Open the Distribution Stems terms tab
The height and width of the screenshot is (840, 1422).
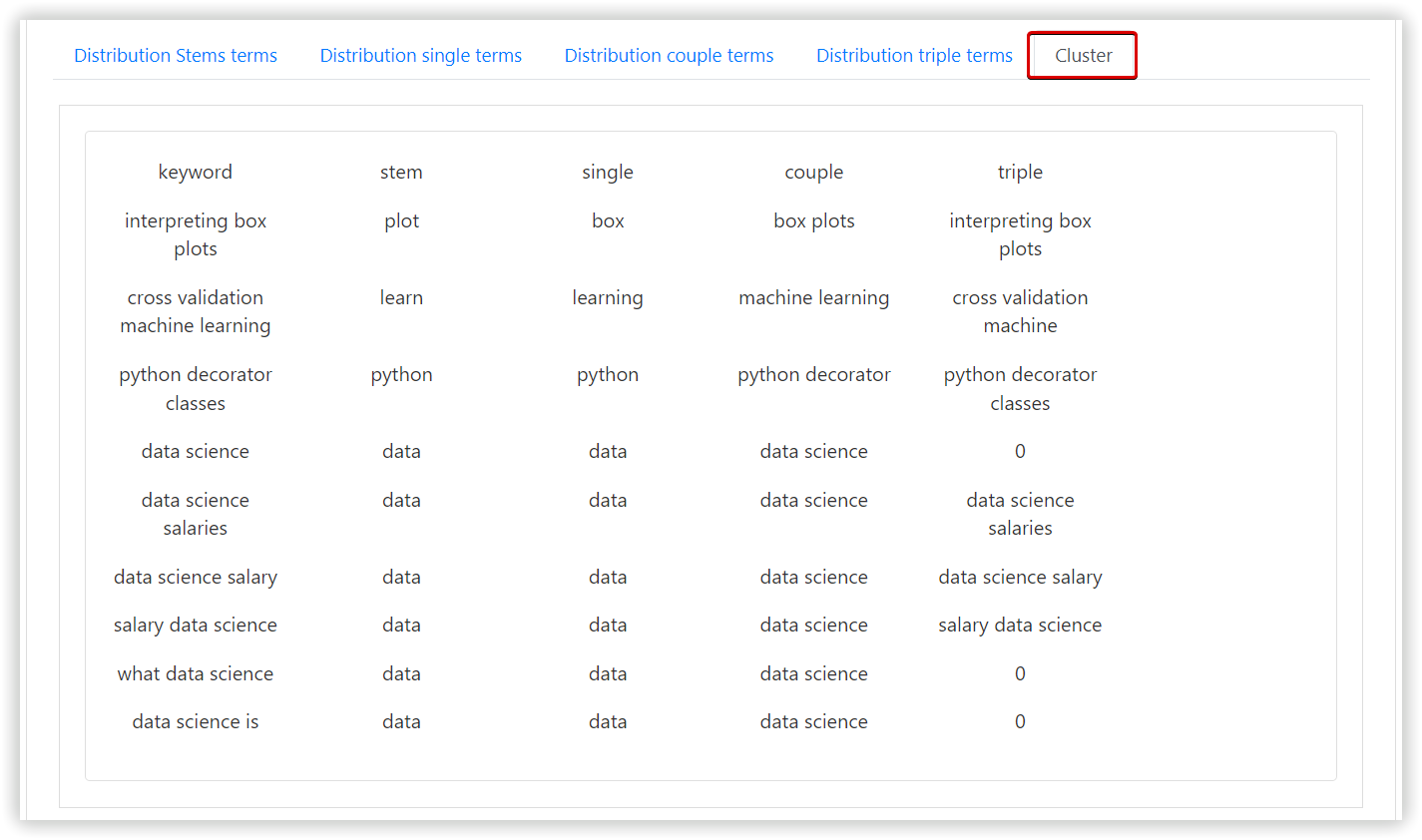[x=176, y=56]
